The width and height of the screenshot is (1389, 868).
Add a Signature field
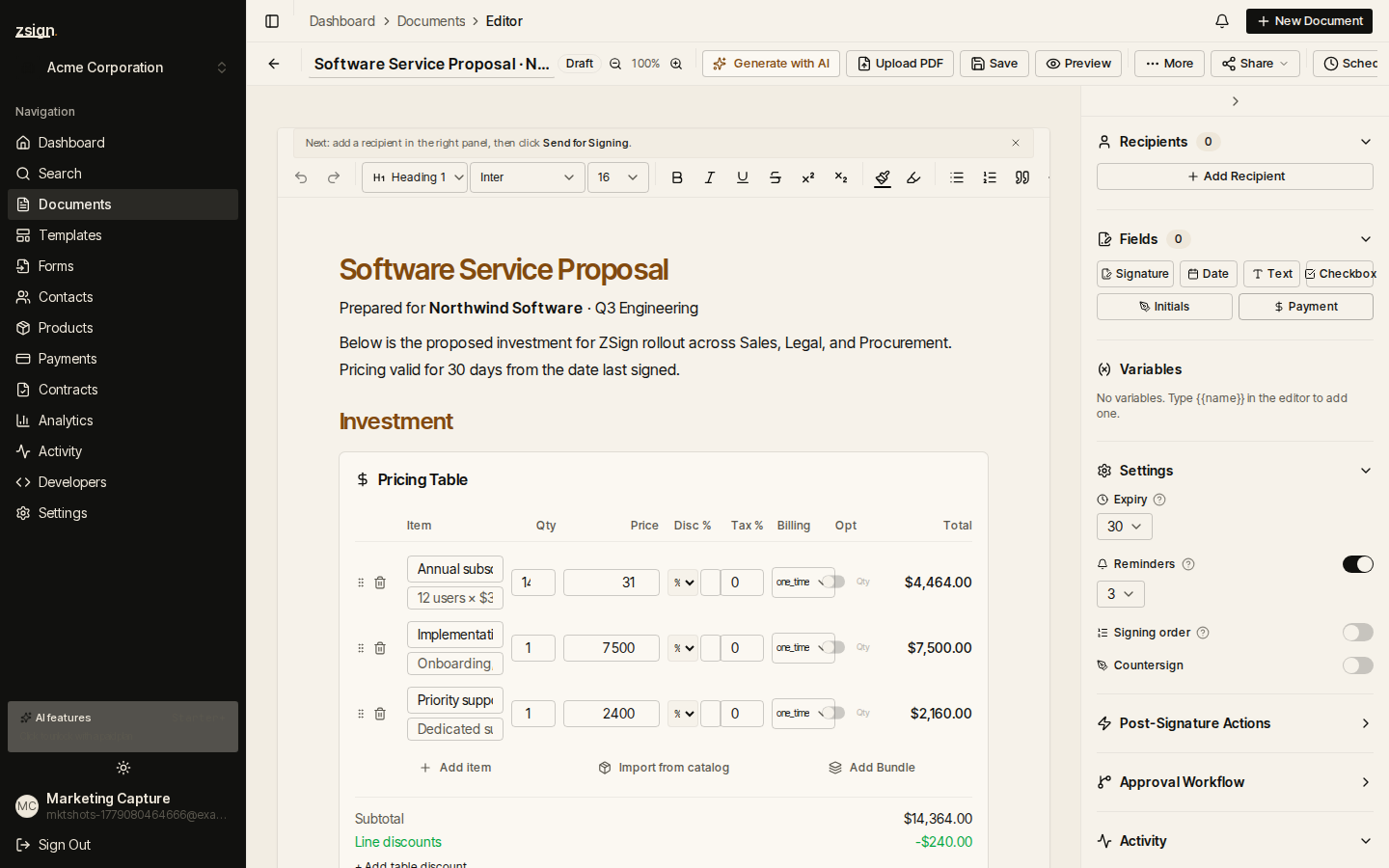click(x=1135, y=274)
